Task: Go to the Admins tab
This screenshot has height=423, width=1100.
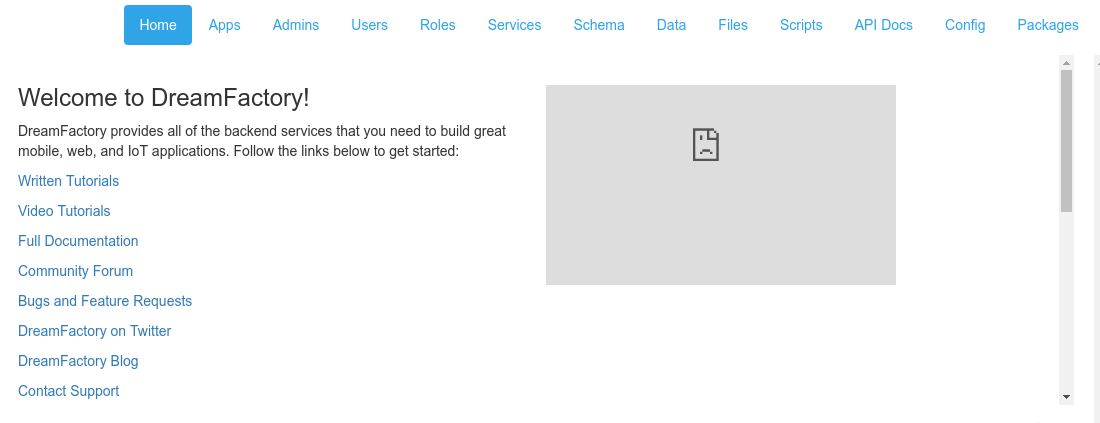Action: (296, 25)
